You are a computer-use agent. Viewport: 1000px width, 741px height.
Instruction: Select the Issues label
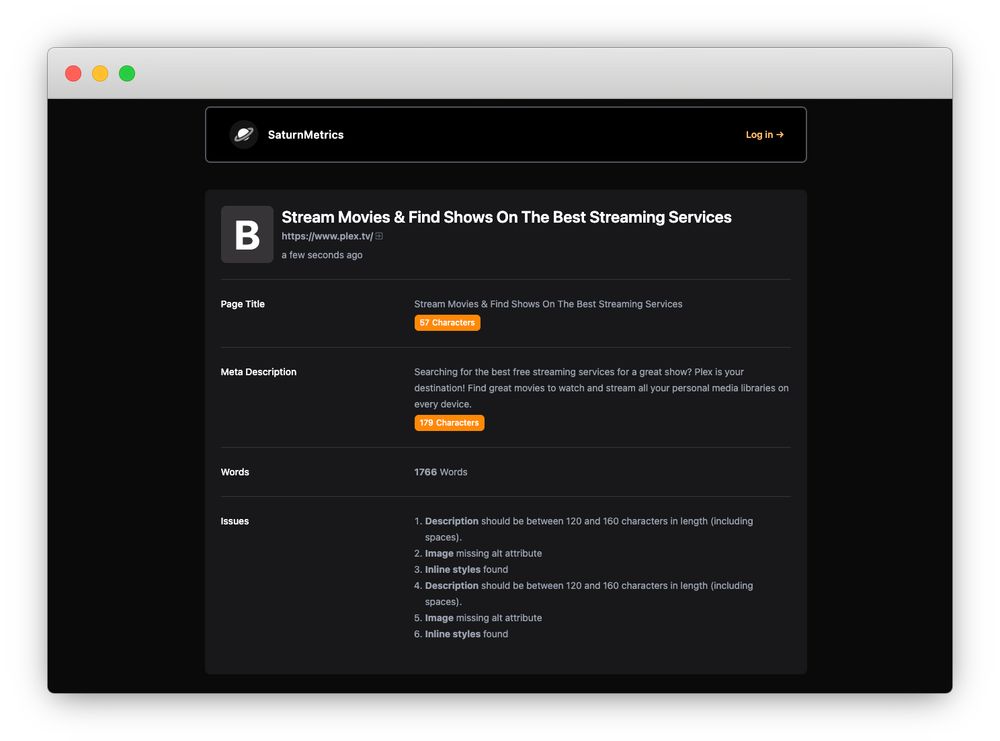[235, 521]
